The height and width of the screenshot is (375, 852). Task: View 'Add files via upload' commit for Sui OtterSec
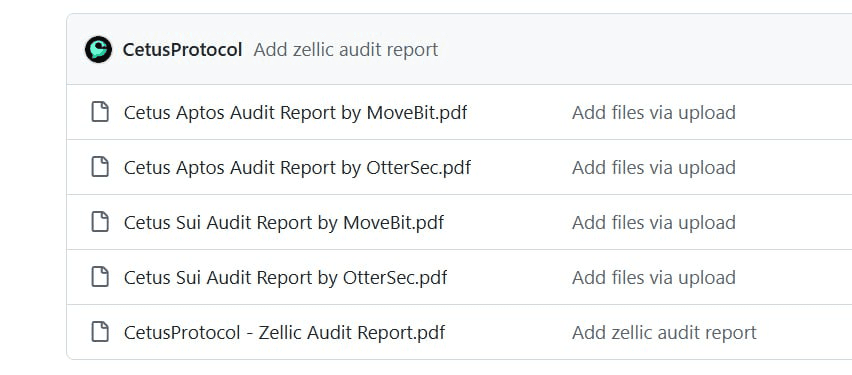[654, 278]
